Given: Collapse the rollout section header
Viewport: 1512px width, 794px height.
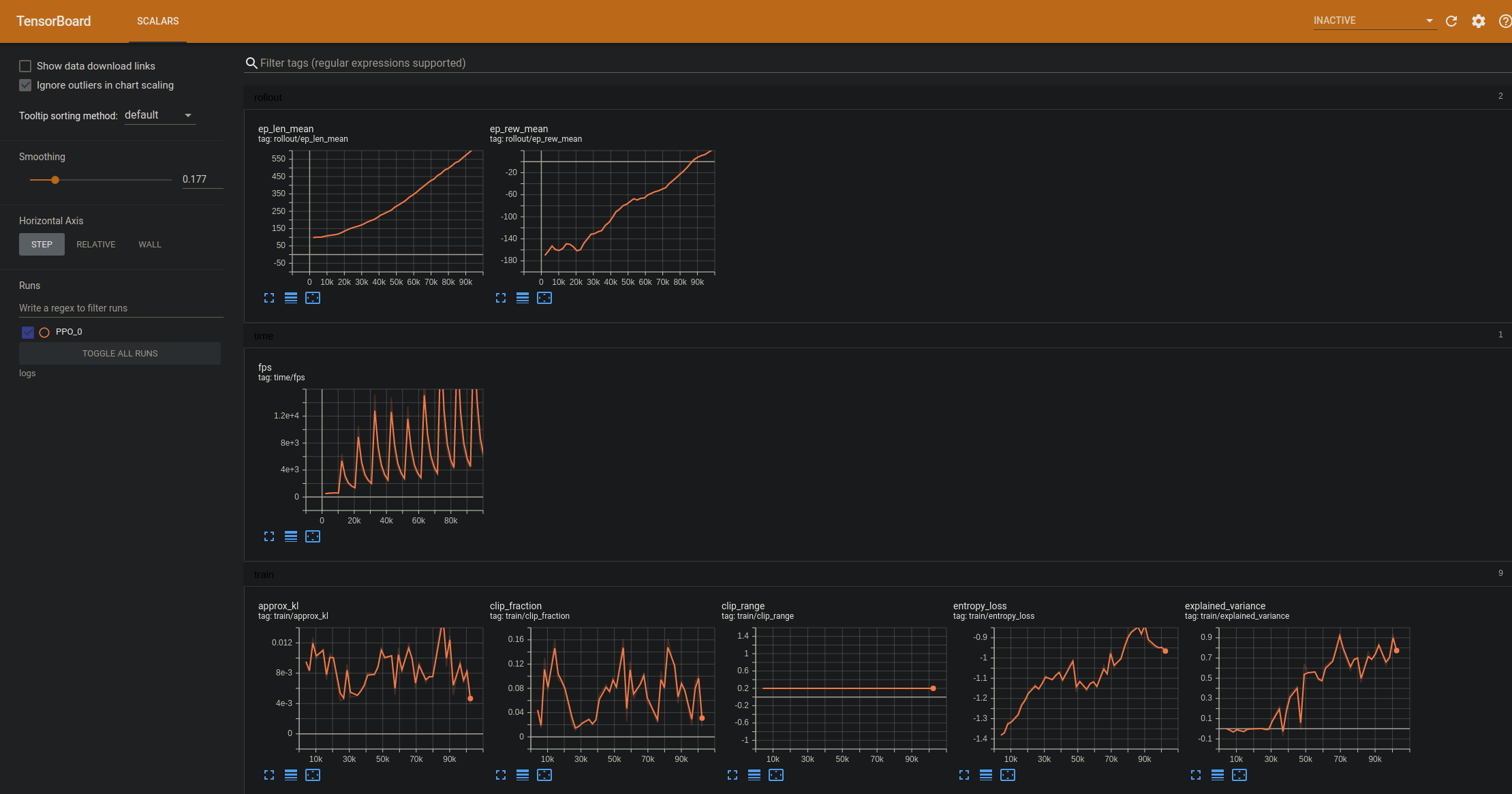Looking at the screenshot, I should [268, 97].
